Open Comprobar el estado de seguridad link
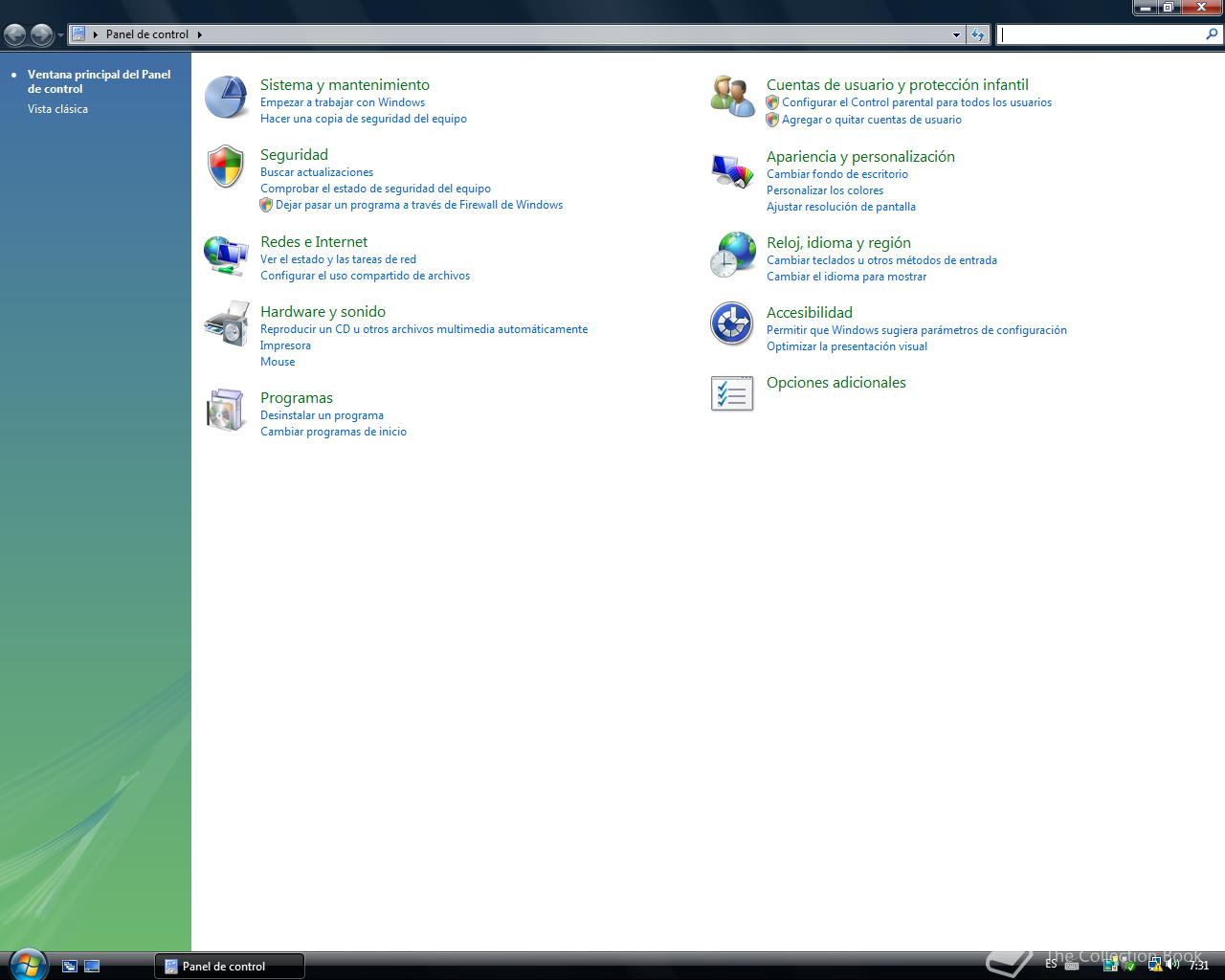The image size is (1225, 980). click(375, 189)
